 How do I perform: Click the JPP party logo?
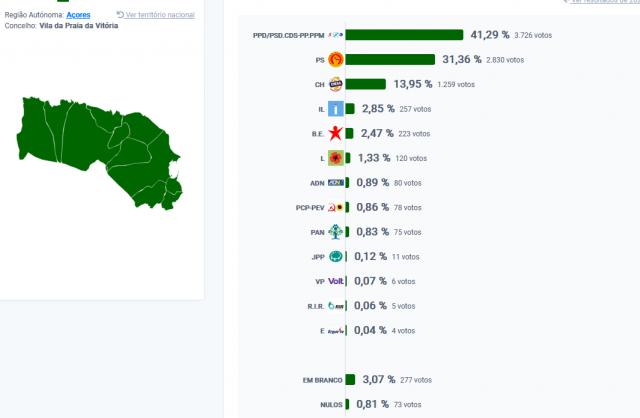[x=337, y=256]
